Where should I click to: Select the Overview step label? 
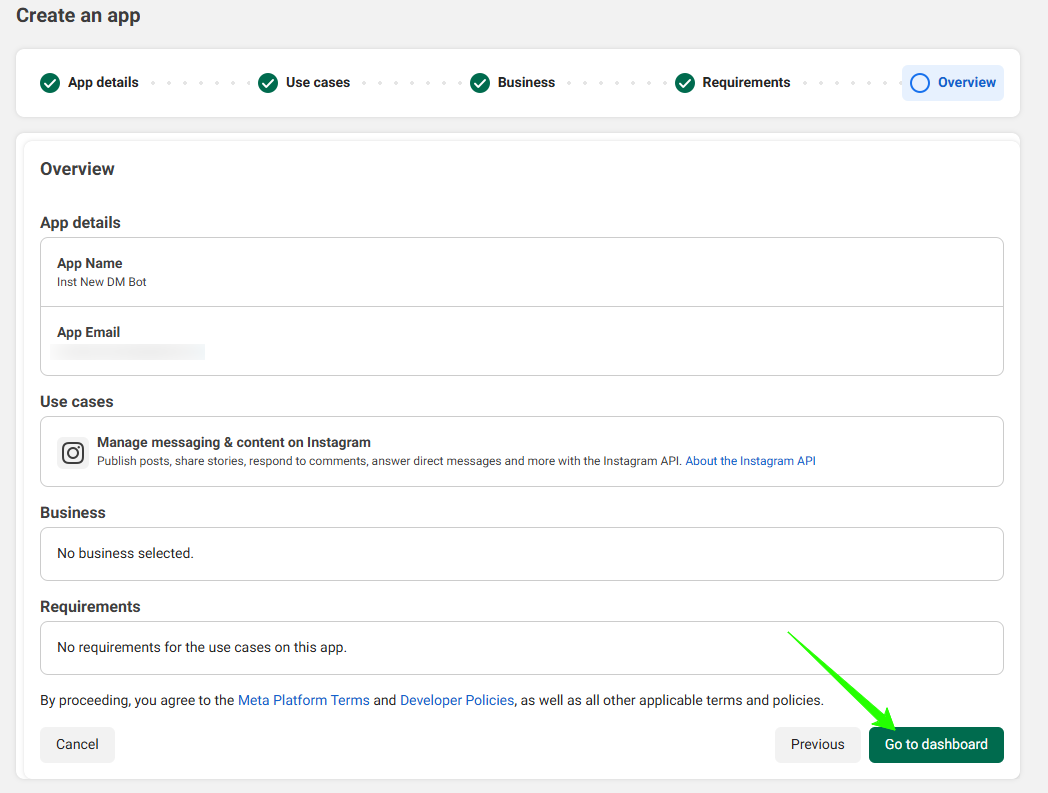[966, 83]
